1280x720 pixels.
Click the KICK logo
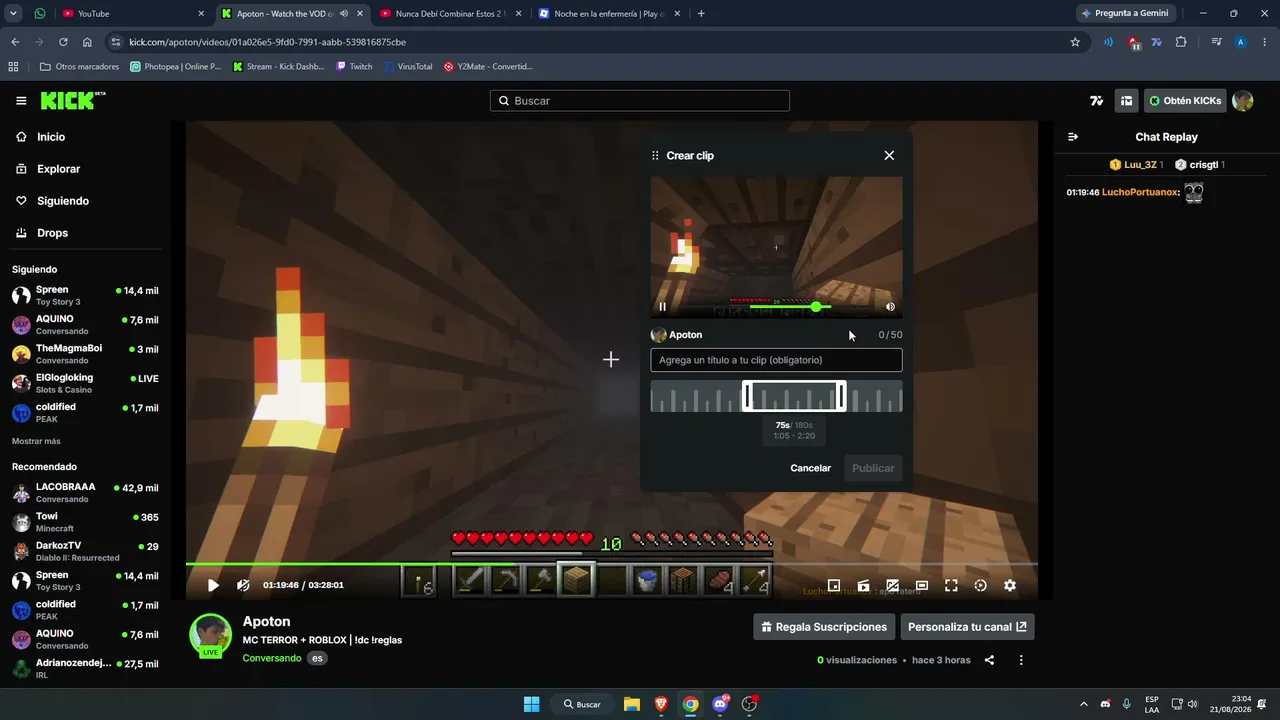pyautogui.click(x=72, y=100)
